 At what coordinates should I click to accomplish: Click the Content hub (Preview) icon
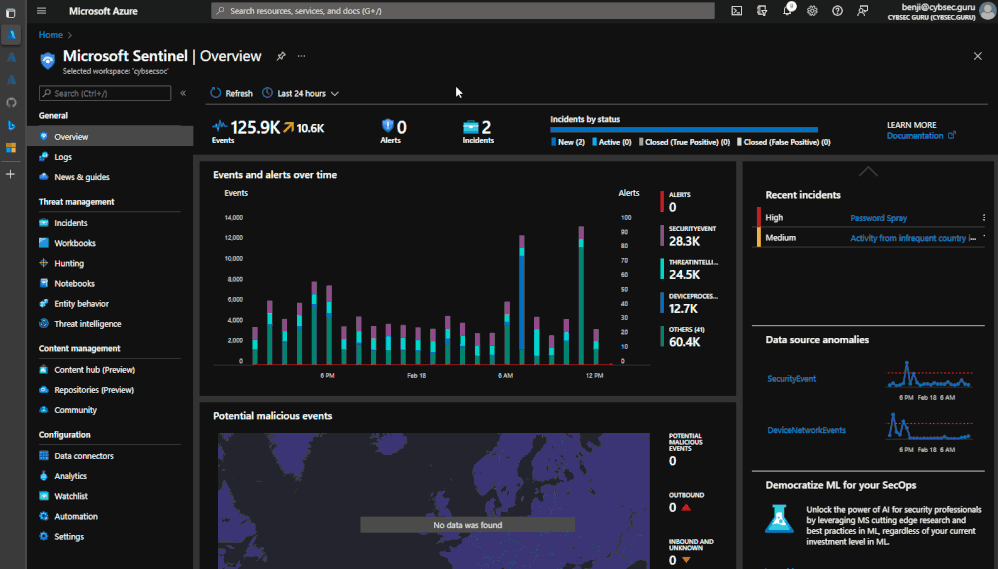43,369
